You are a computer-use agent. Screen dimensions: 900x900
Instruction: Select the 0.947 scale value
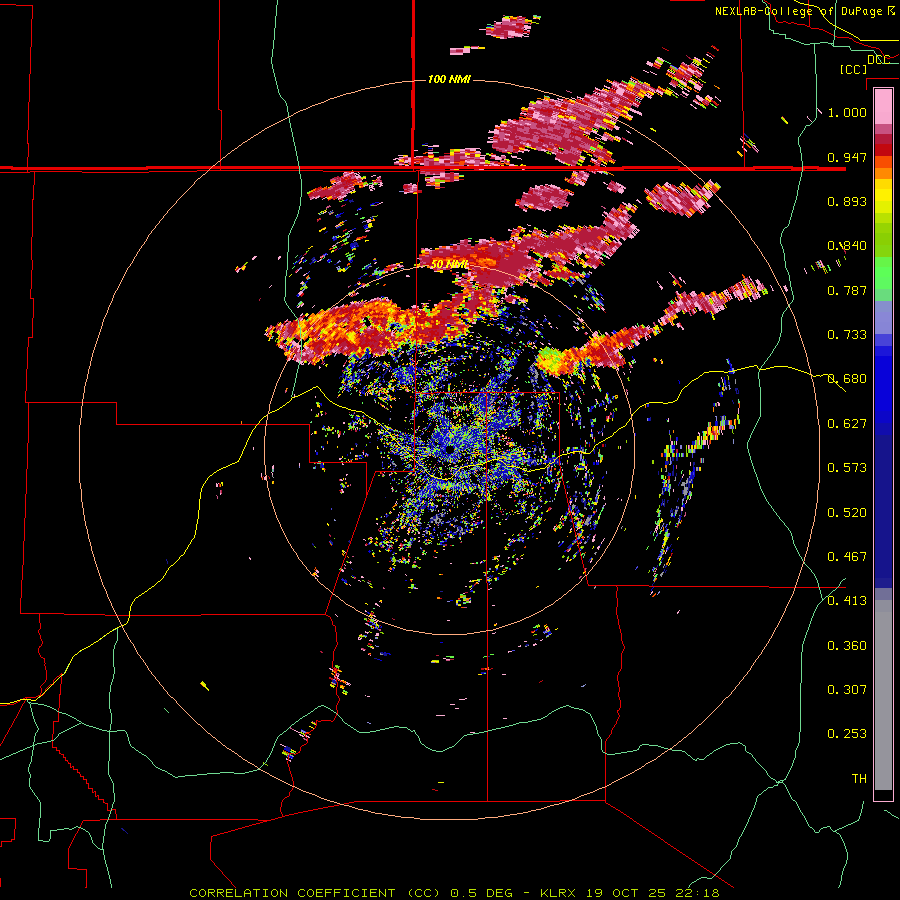pos(847,157)
